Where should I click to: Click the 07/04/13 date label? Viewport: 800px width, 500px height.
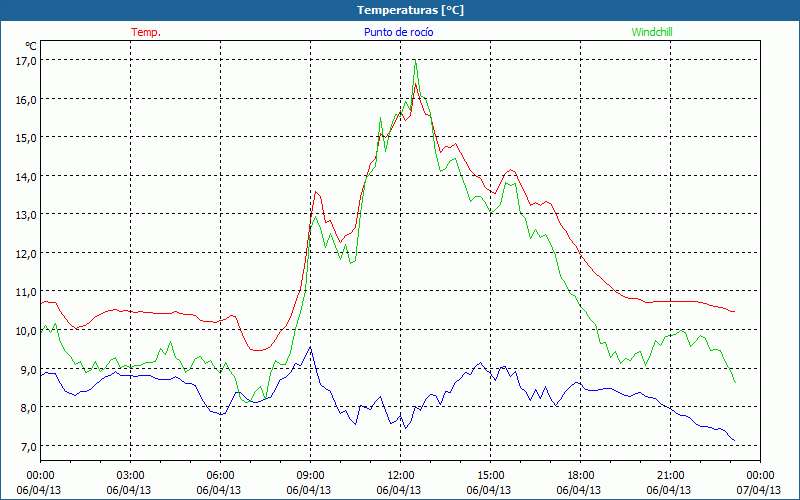[758, 490]
